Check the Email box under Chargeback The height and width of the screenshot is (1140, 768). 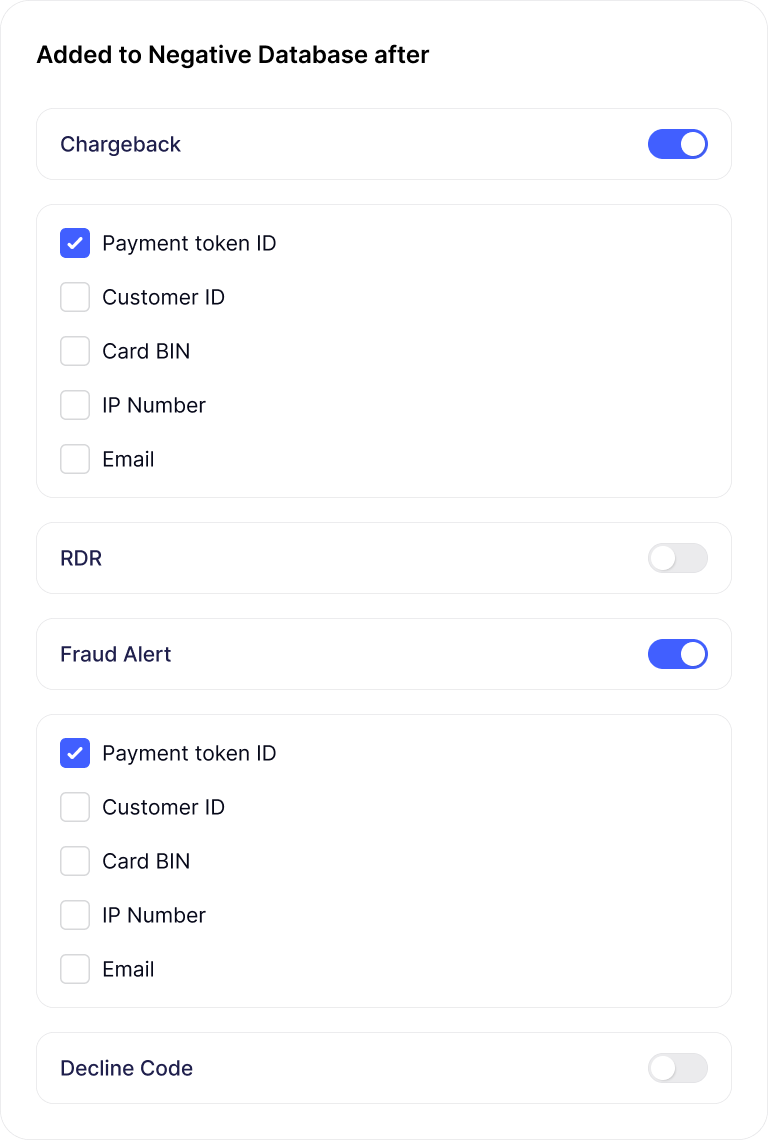[x=75, y=459]
